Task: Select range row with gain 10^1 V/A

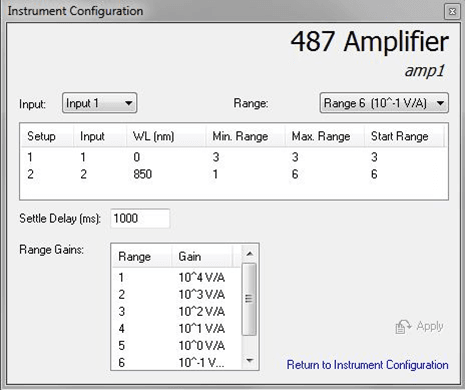Action: [176, 328]
